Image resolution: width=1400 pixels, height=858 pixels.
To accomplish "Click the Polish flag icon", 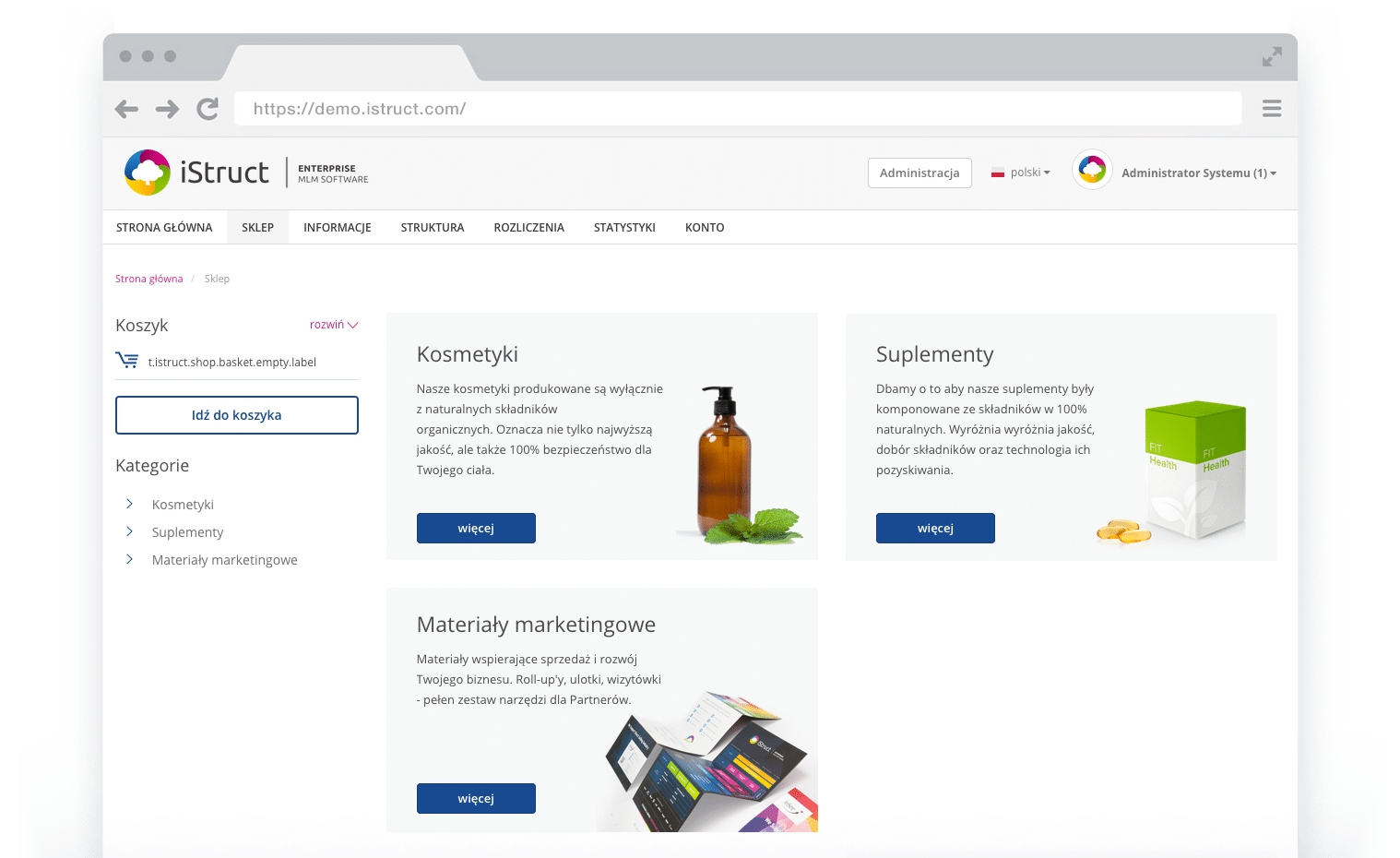I will pyautogui.click(x=997, y=172).
